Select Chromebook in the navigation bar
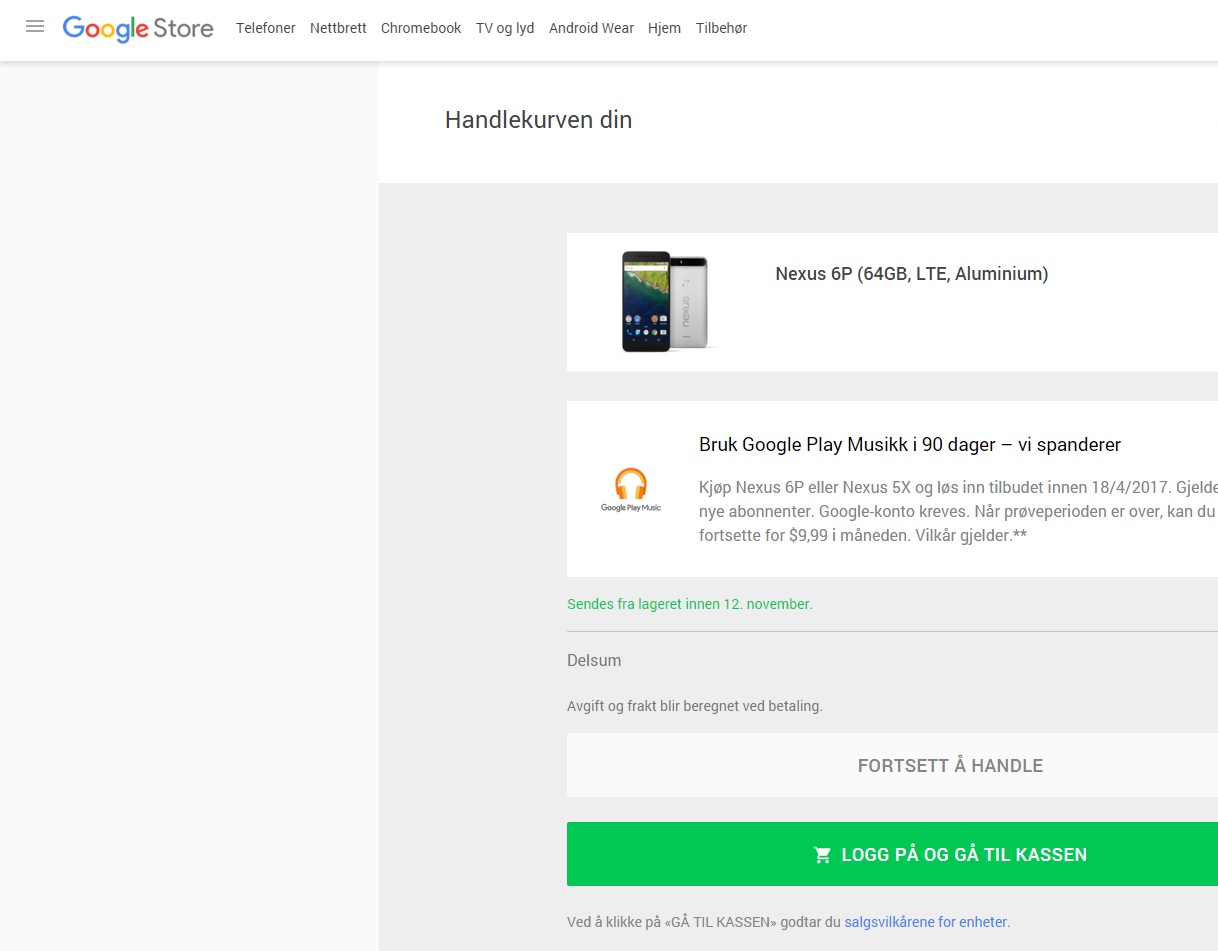1218x951 pixels. coord(421,28)
